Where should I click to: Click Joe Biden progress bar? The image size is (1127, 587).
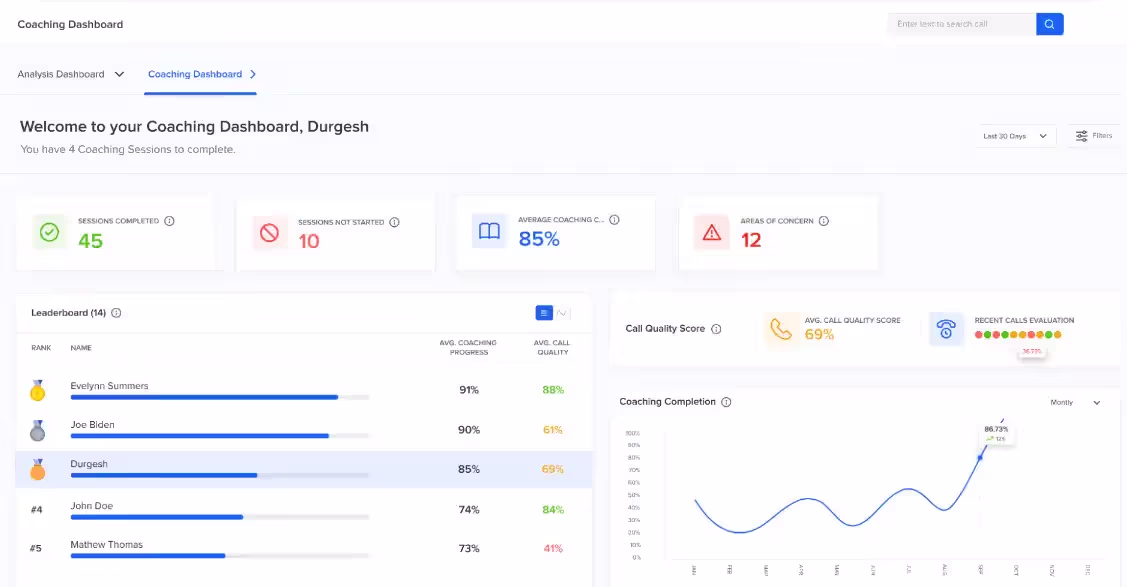pyautogui.click(x=220, y=436)
